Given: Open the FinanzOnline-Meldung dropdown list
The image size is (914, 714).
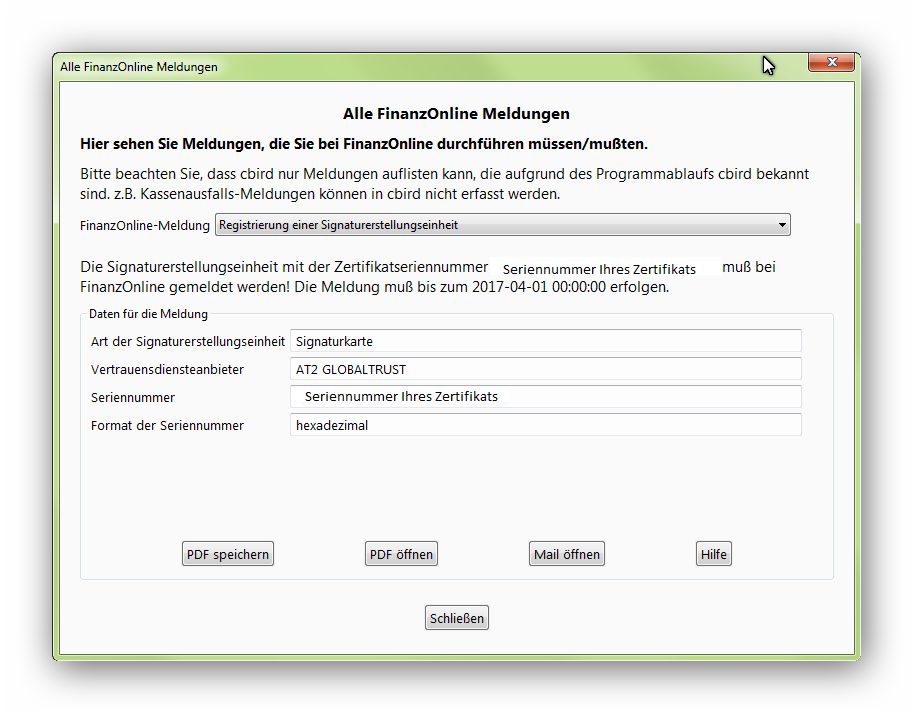Looking at the screenshot, I should 502,225.
